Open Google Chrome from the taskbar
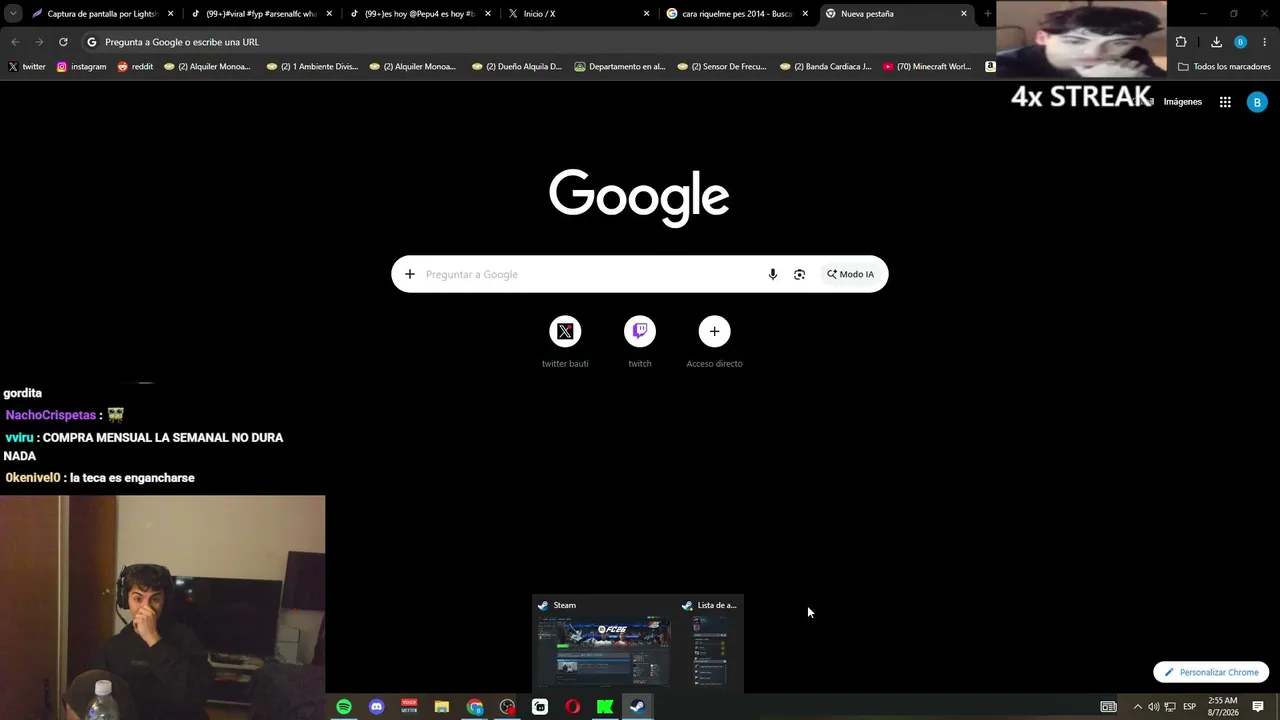Image resolution: width=1280 pixels, height=720 pixels. tap(475, 707)
